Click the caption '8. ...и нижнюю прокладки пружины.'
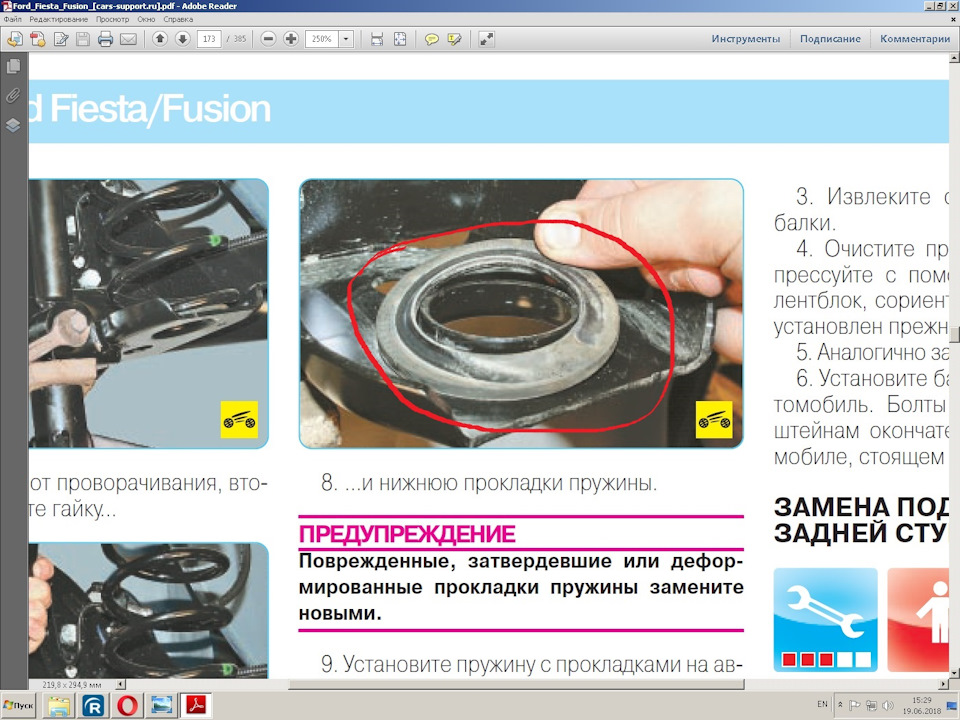 click(489, 483)
